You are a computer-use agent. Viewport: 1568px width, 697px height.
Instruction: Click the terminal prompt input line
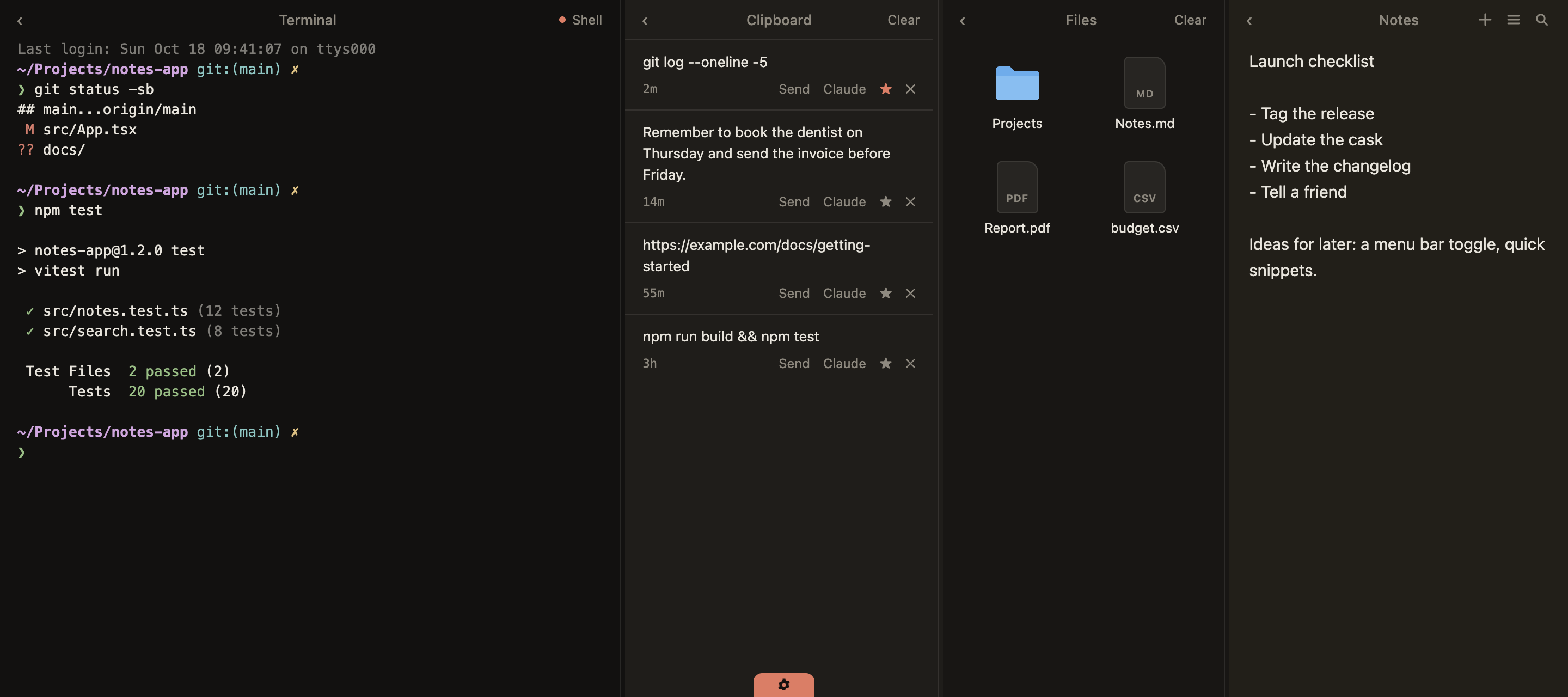(x=310, y=453)
